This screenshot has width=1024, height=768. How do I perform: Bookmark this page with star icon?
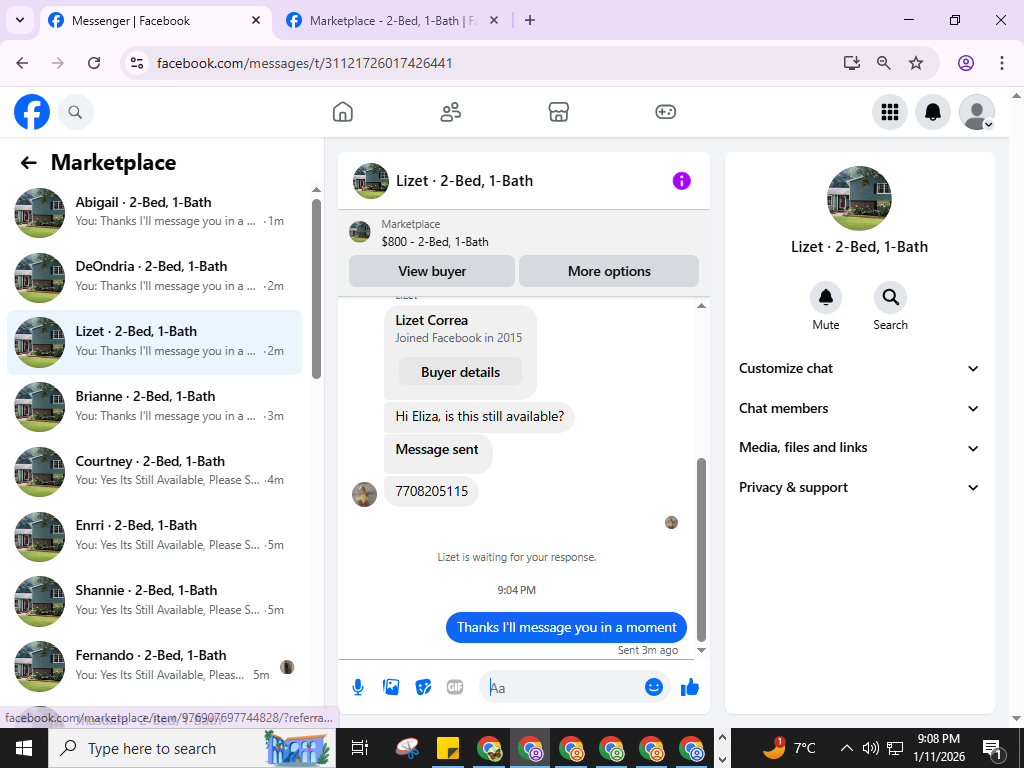pyautogui.click(x=916, y=63)
